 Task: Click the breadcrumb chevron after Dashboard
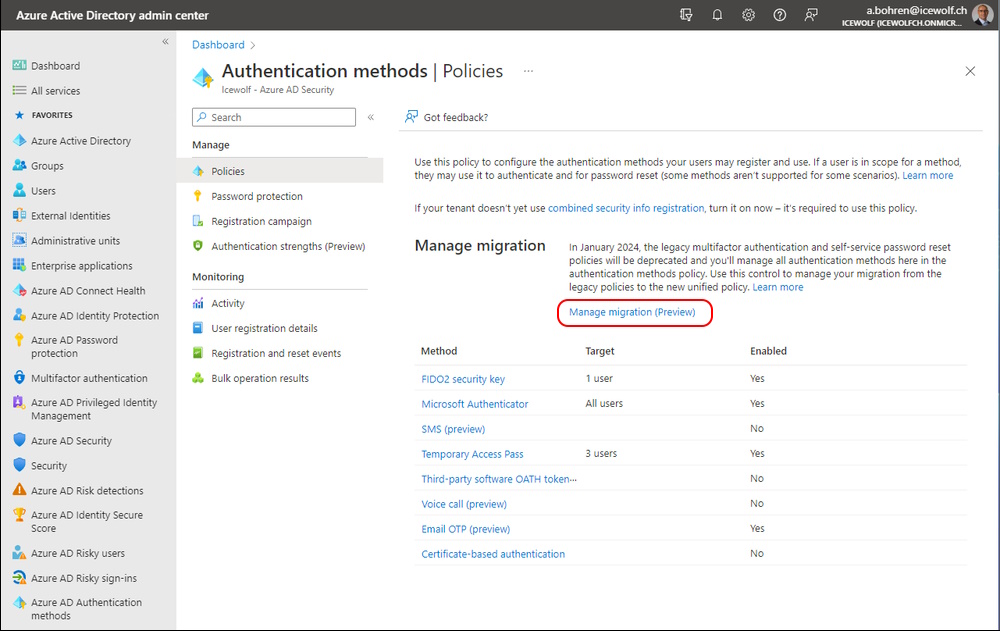[x=253, y=45]
